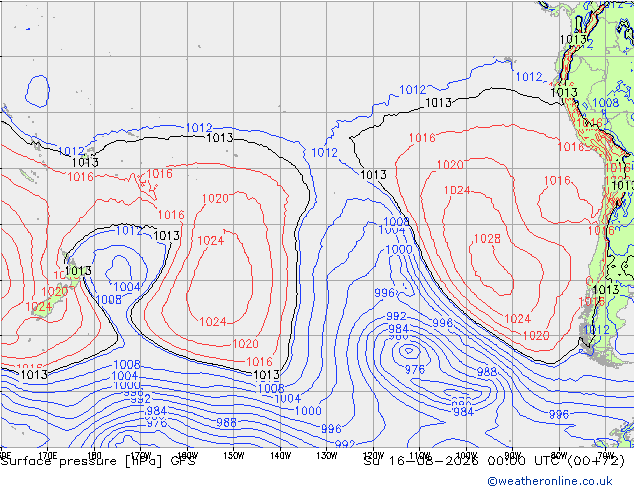The image size is (634, 490).
Task: Click the 1004 label inside the low east of New Zealand
Action: click(127, 287)
